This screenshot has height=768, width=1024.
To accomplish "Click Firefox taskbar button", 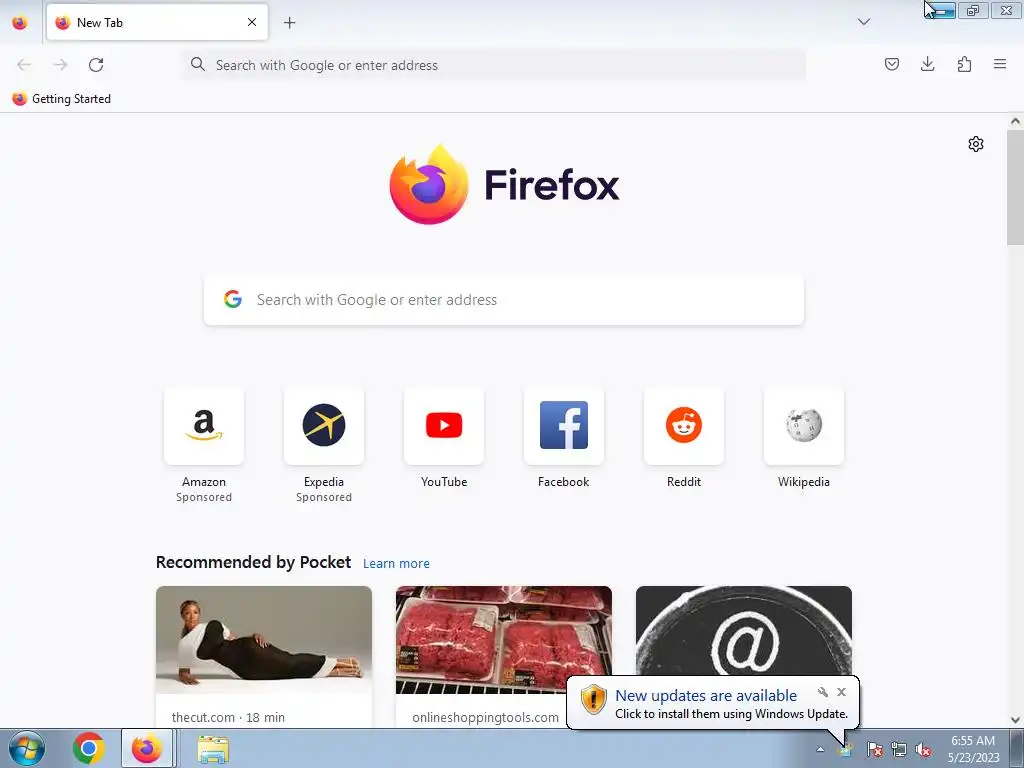I will click(x=147, y=748).
